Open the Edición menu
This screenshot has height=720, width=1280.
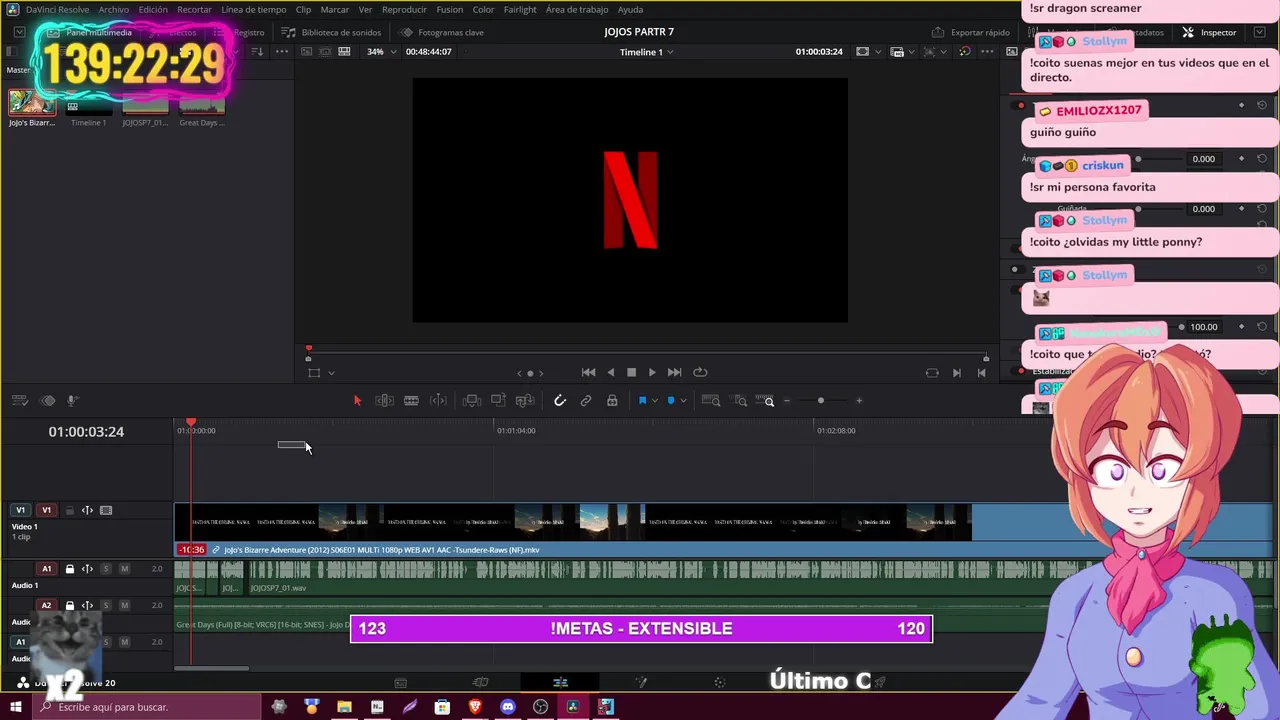pos(153,9)
